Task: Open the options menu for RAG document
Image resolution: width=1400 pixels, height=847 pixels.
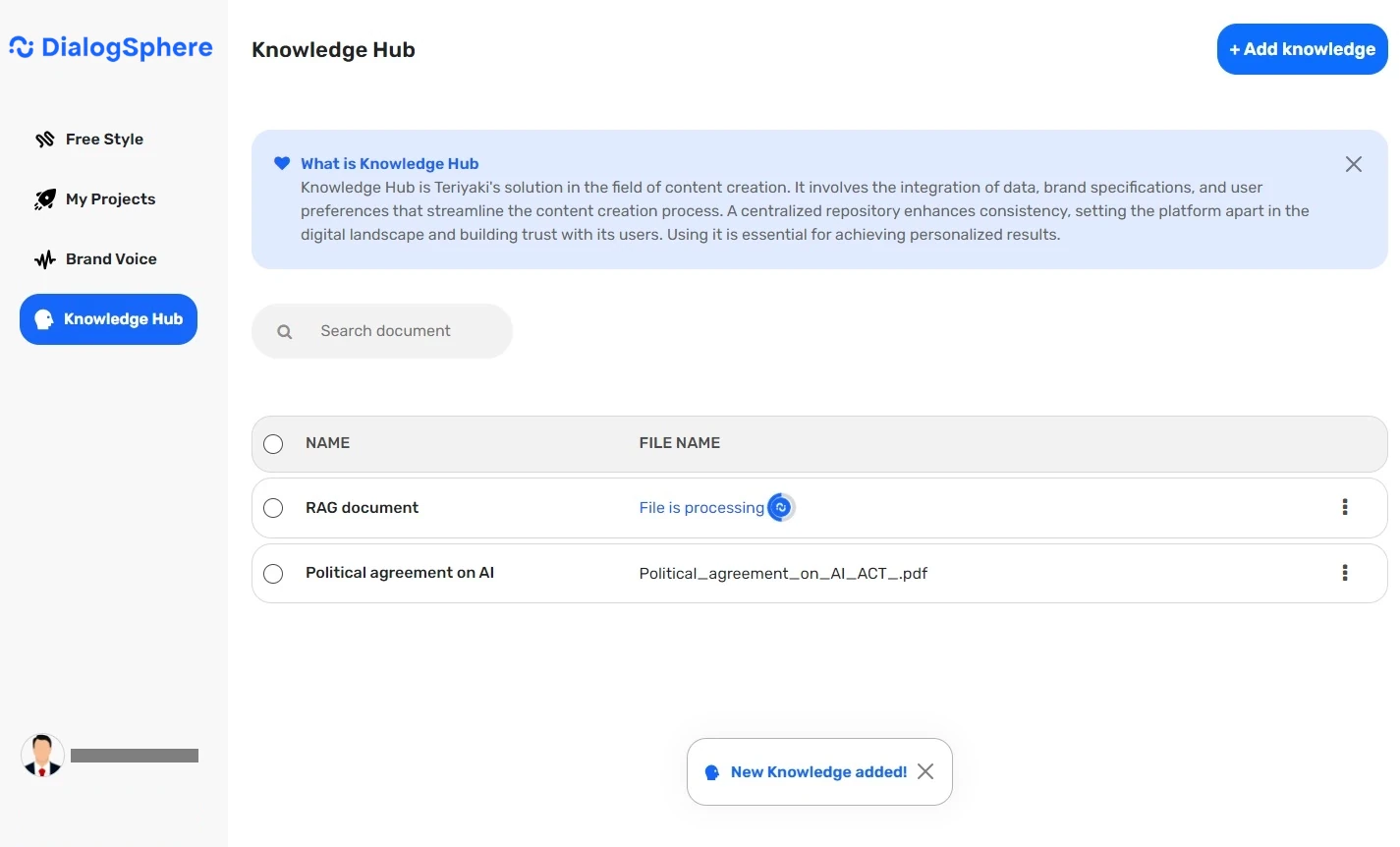Action: [x=1345, y=507]
